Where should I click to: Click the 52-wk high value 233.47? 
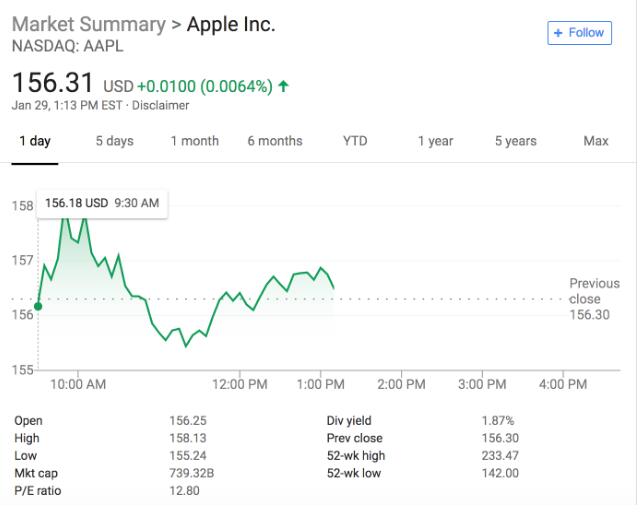click(x=500, y=456)
